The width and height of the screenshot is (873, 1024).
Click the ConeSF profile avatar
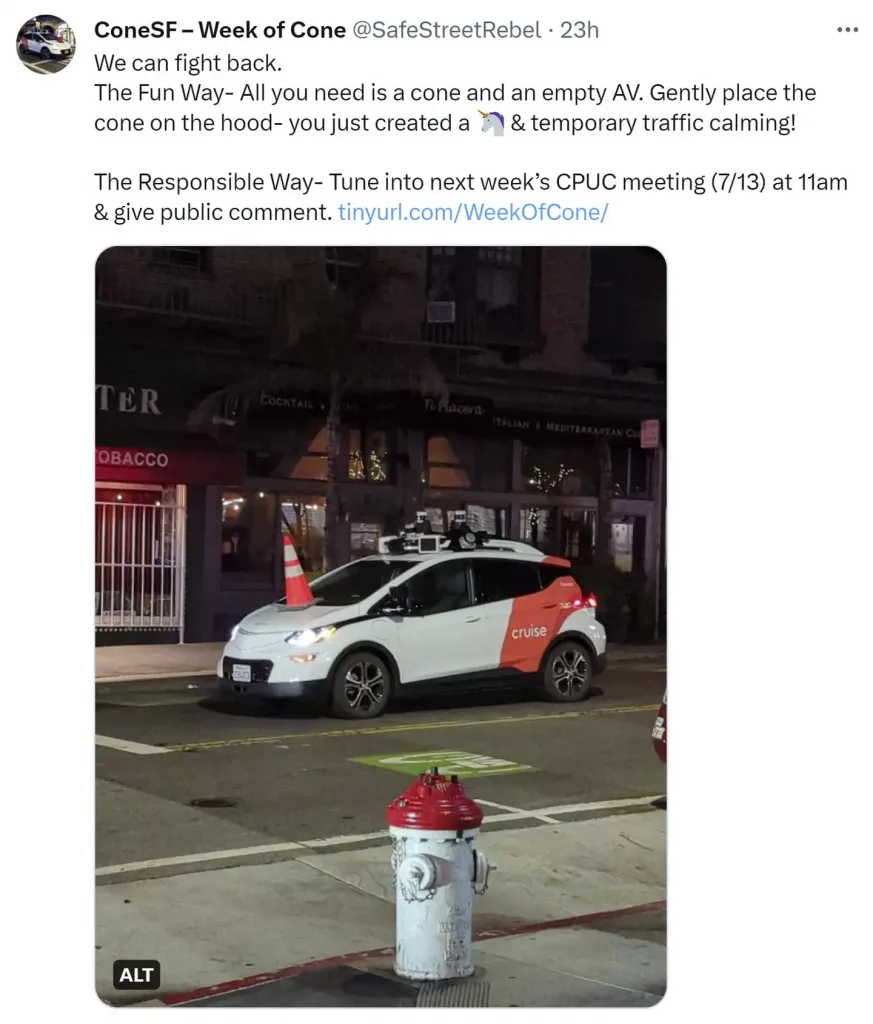[46, 44]
